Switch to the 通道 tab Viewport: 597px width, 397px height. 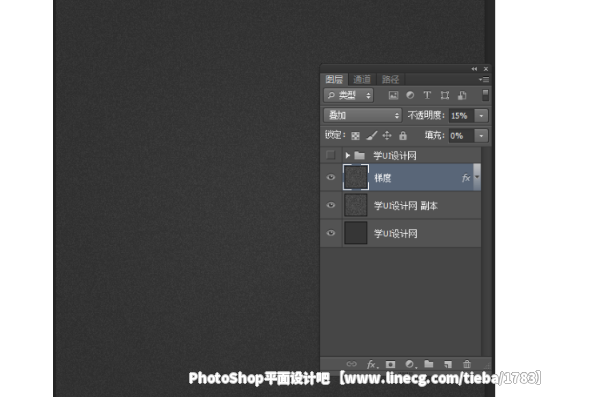click(362, 79)
